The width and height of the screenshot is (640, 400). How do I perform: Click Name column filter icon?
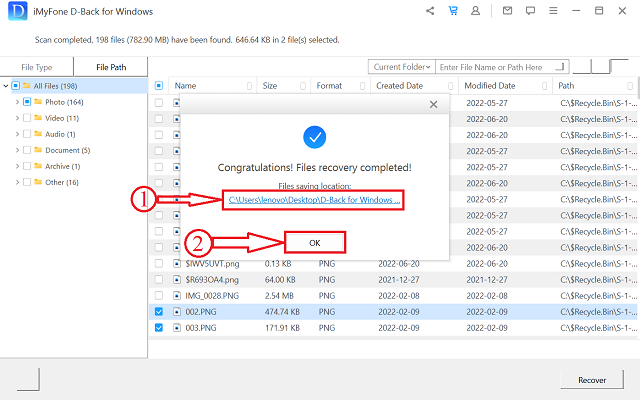click(x=249, y=86)
